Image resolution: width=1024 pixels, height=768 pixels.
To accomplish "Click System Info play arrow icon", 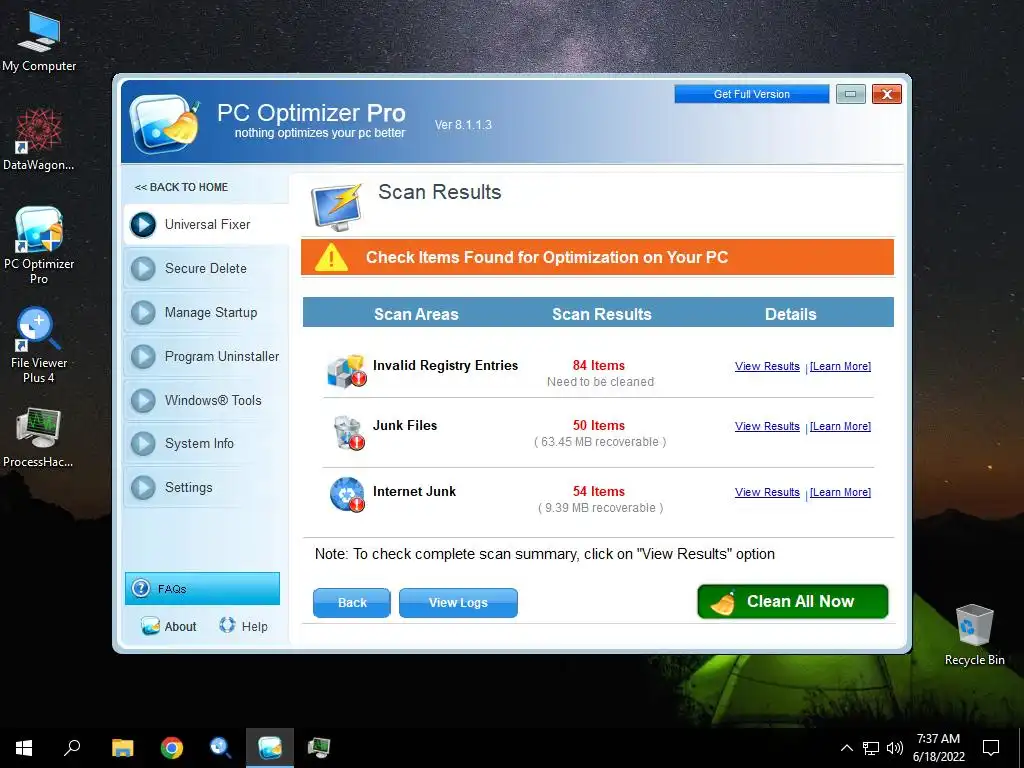I will (143, 443).
